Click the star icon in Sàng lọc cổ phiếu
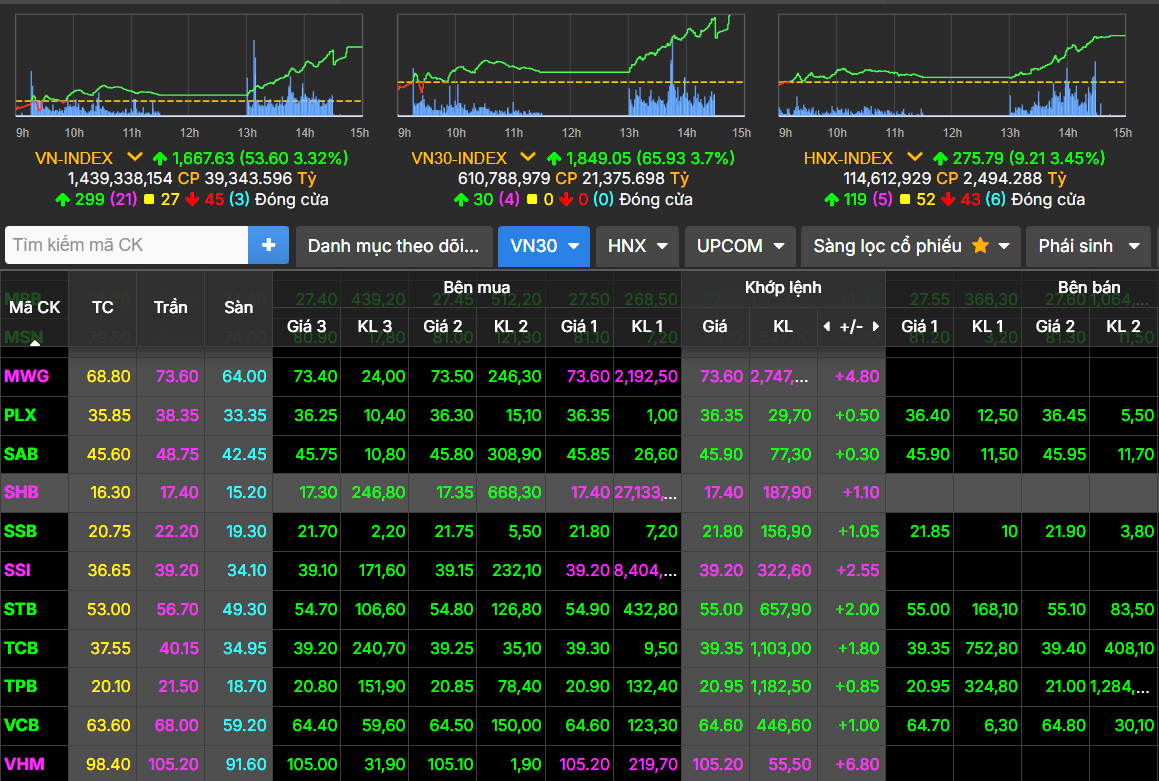The height and width of the screenshot is (781, 1159). [x=980, y=245]
